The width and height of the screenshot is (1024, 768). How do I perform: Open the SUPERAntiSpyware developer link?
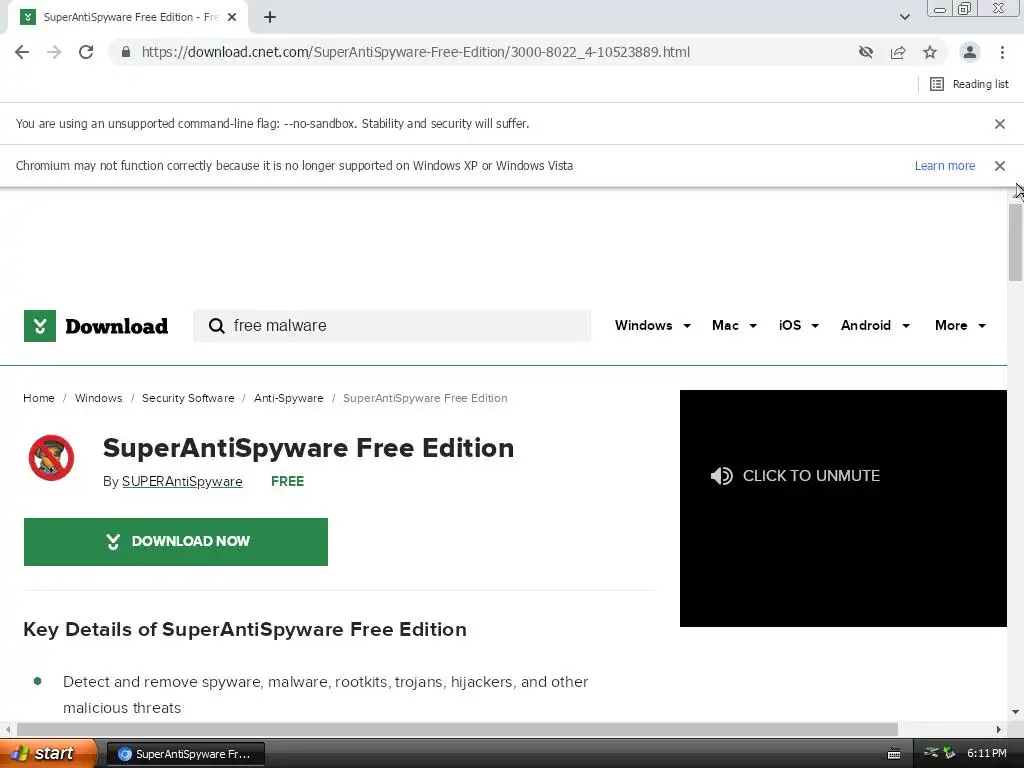point(182,481)
